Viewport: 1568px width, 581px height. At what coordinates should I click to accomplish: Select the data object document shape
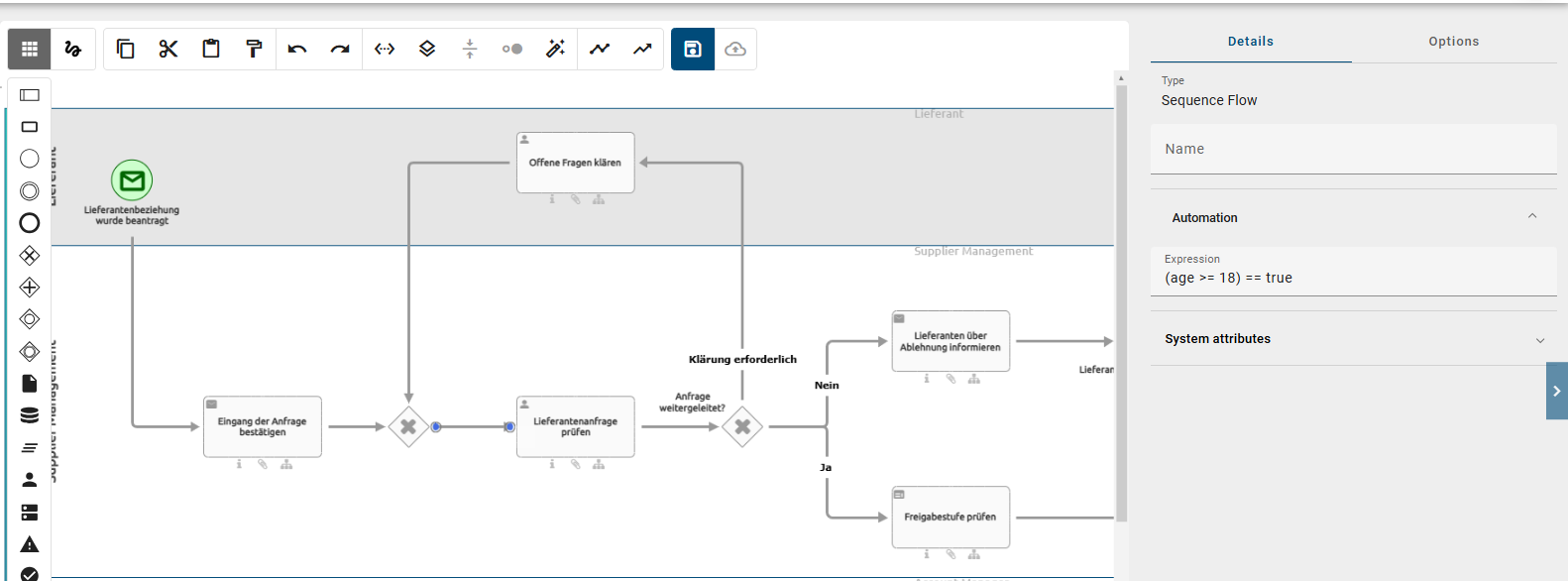click(30, 384)
